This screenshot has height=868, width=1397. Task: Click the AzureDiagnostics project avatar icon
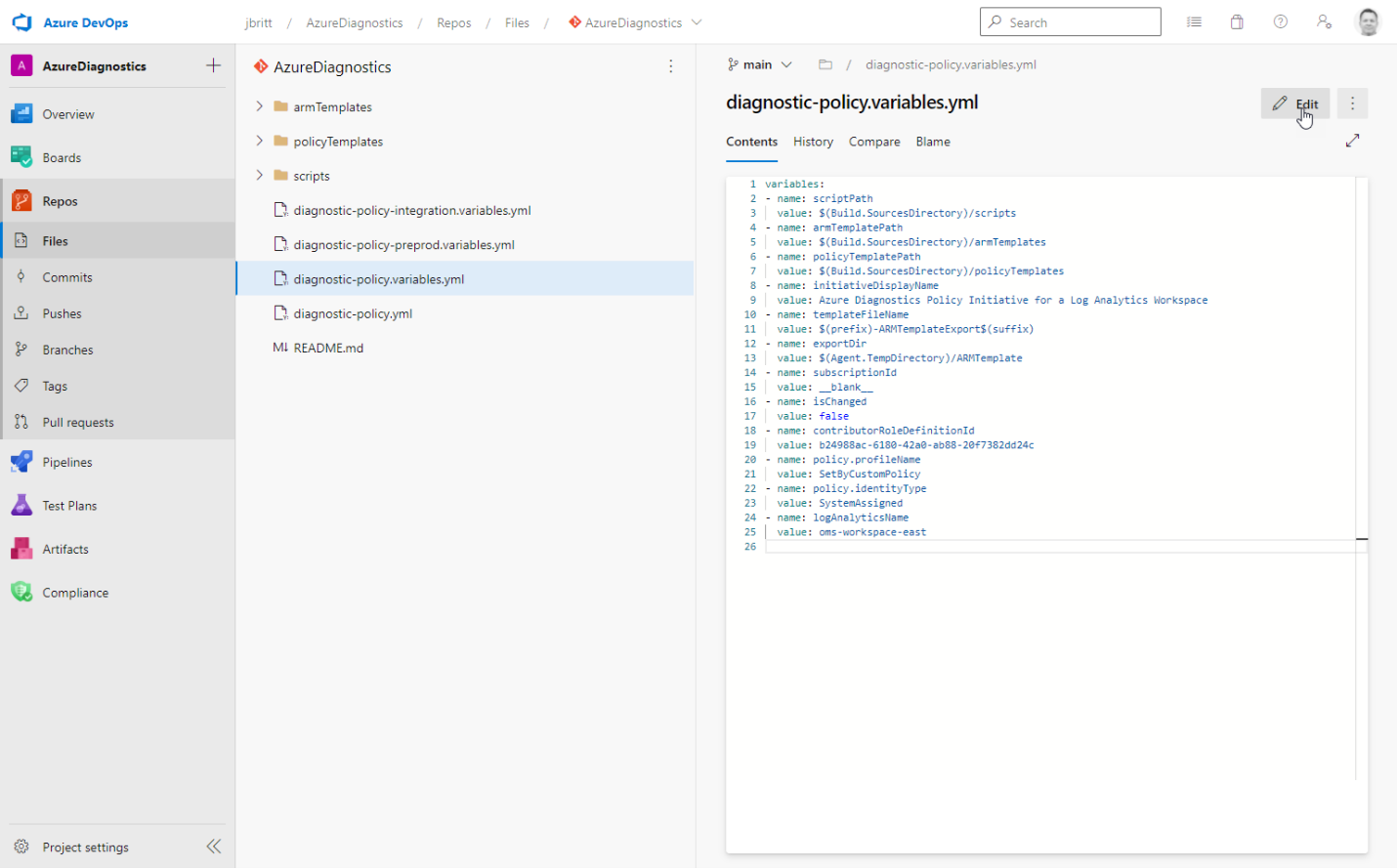[21, 65]
